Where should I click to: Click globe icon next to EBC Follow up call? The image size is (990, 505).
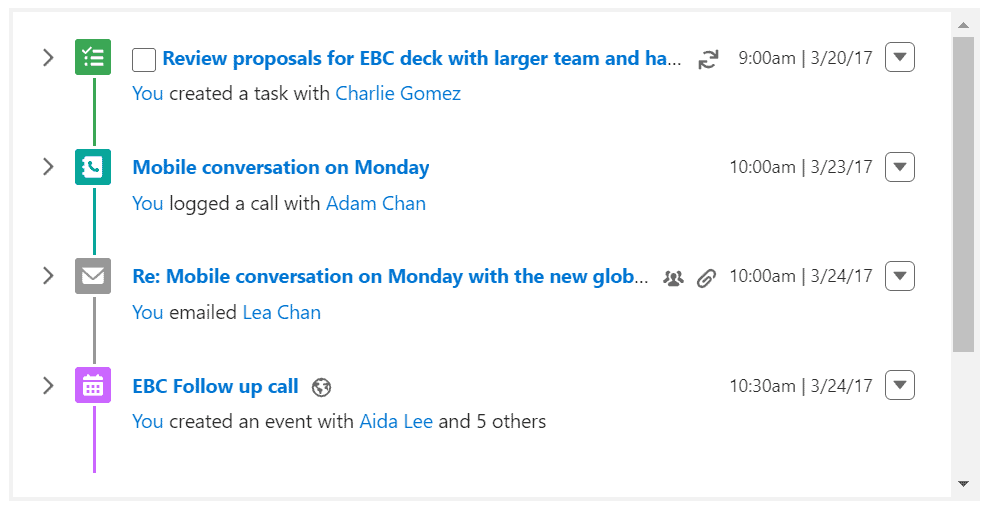(x=321, y=387)
